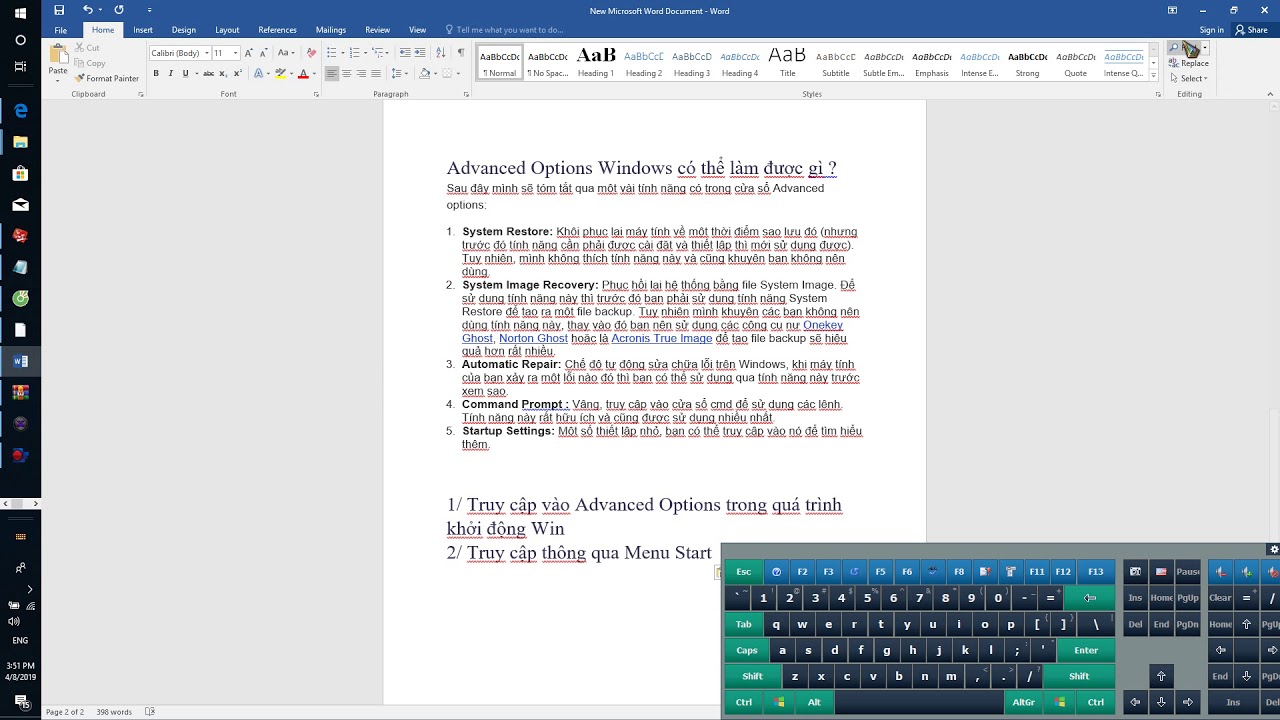Toggle subscript formatting
Viewport: 1280px width, 720px height.
point(223,73)
